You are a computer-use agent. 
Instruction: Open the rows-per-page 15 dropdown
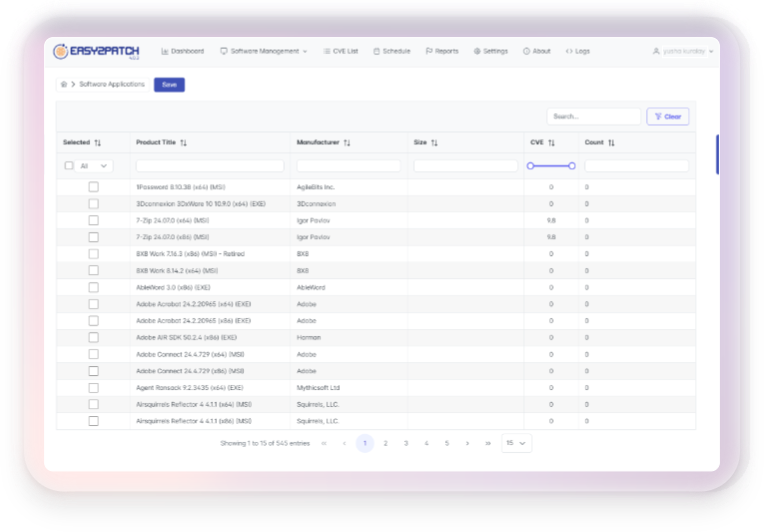(x=516, y=443)
